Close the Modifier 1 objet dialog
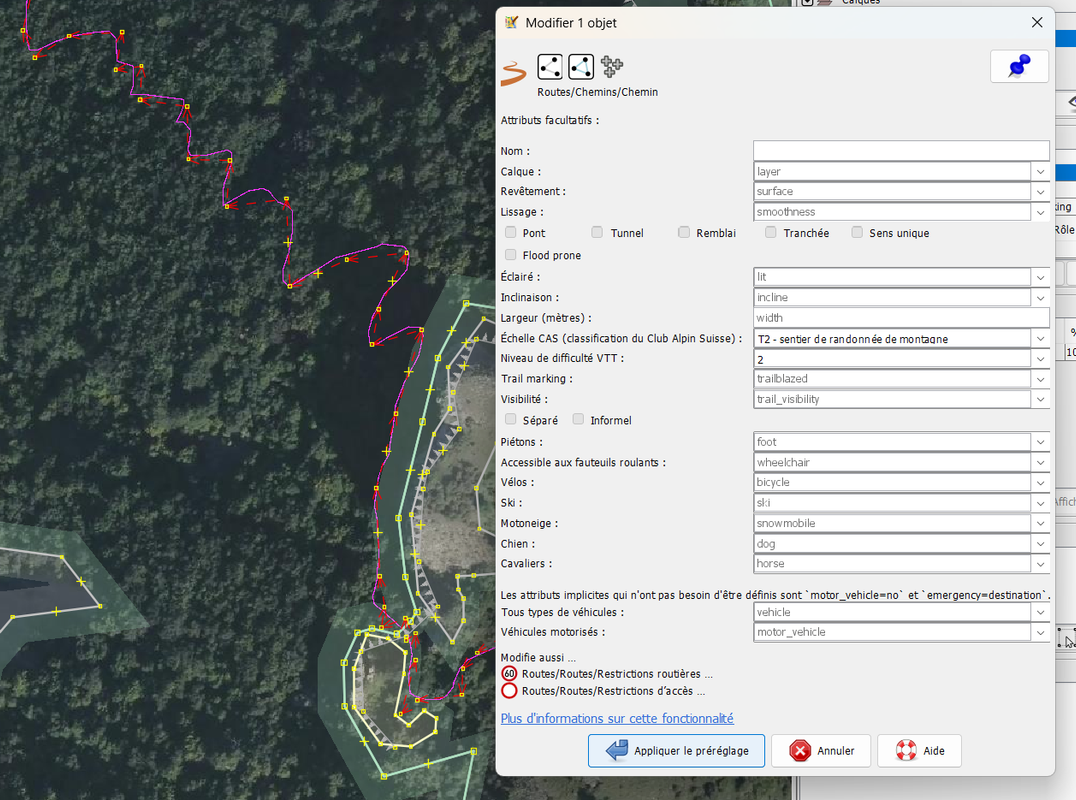Image resolution: width=1076 pixels, height=800 pixels. click(x=1037, y=23)
